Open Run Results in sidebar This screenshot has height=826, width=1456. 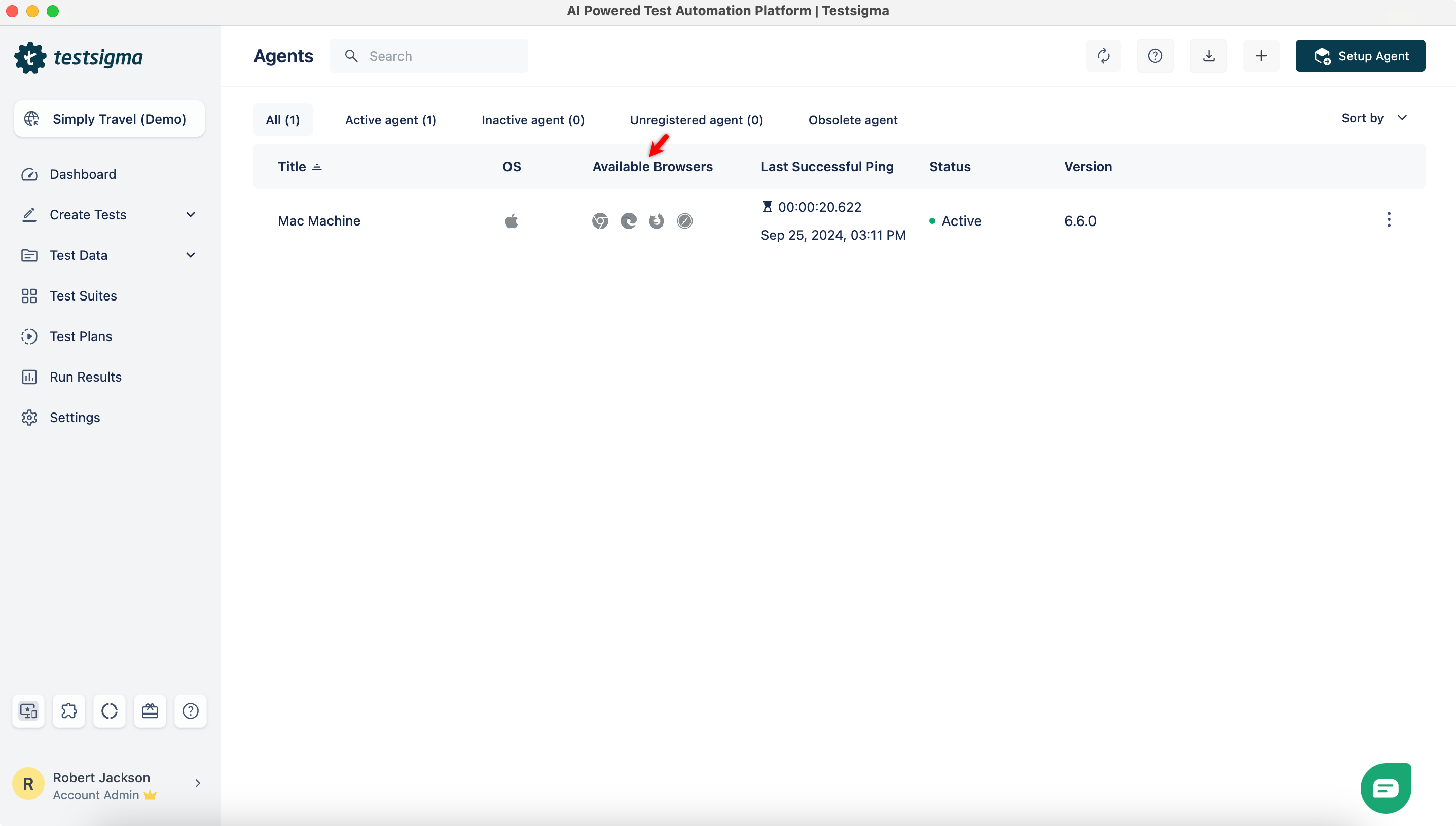click(x=86, y=377)
